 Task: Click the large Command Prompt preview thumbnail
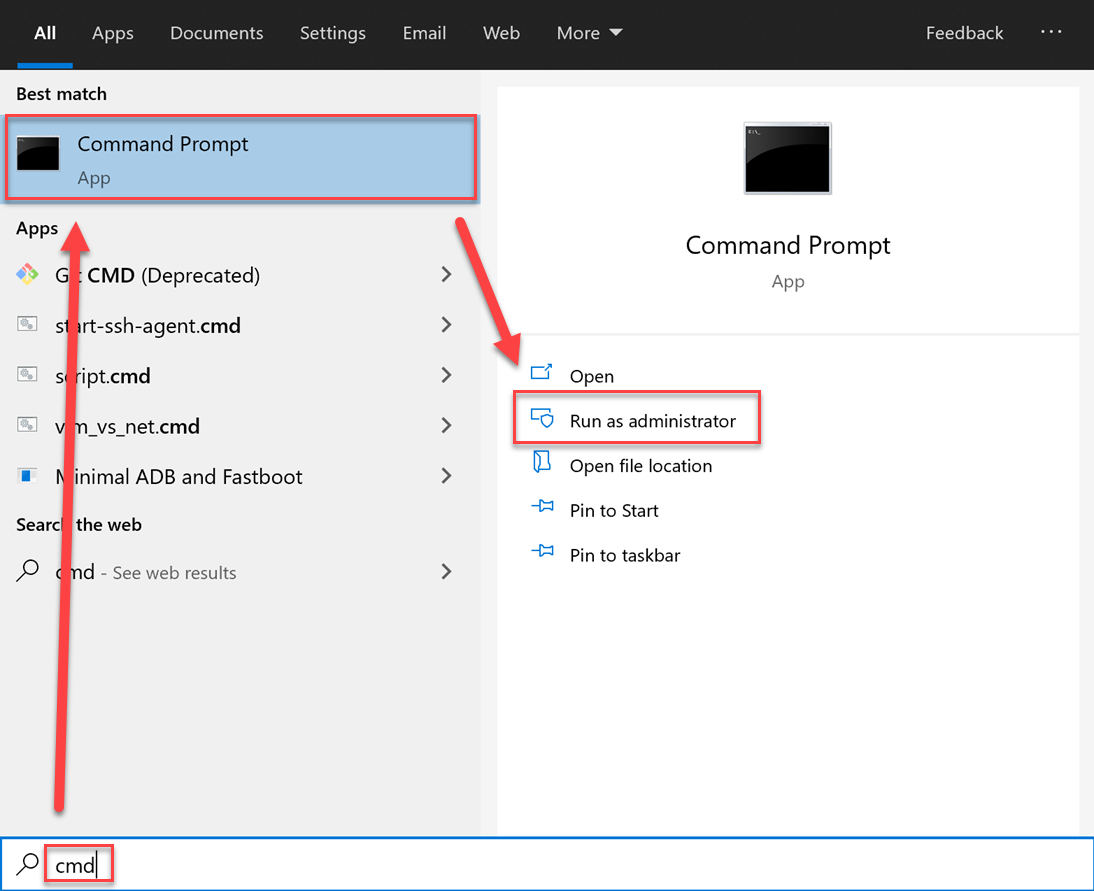pos(787,158)
